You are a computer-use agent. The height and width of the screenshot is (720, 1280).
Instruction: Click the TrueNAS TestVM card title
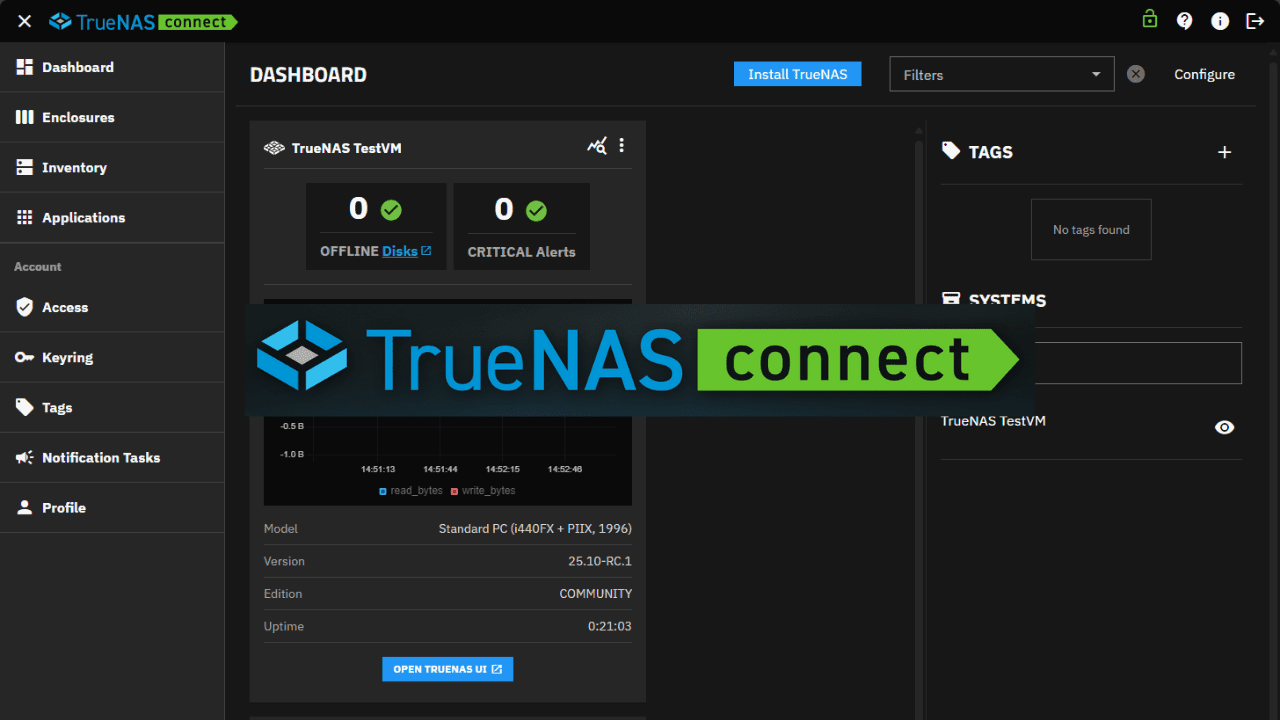[346, 148]
